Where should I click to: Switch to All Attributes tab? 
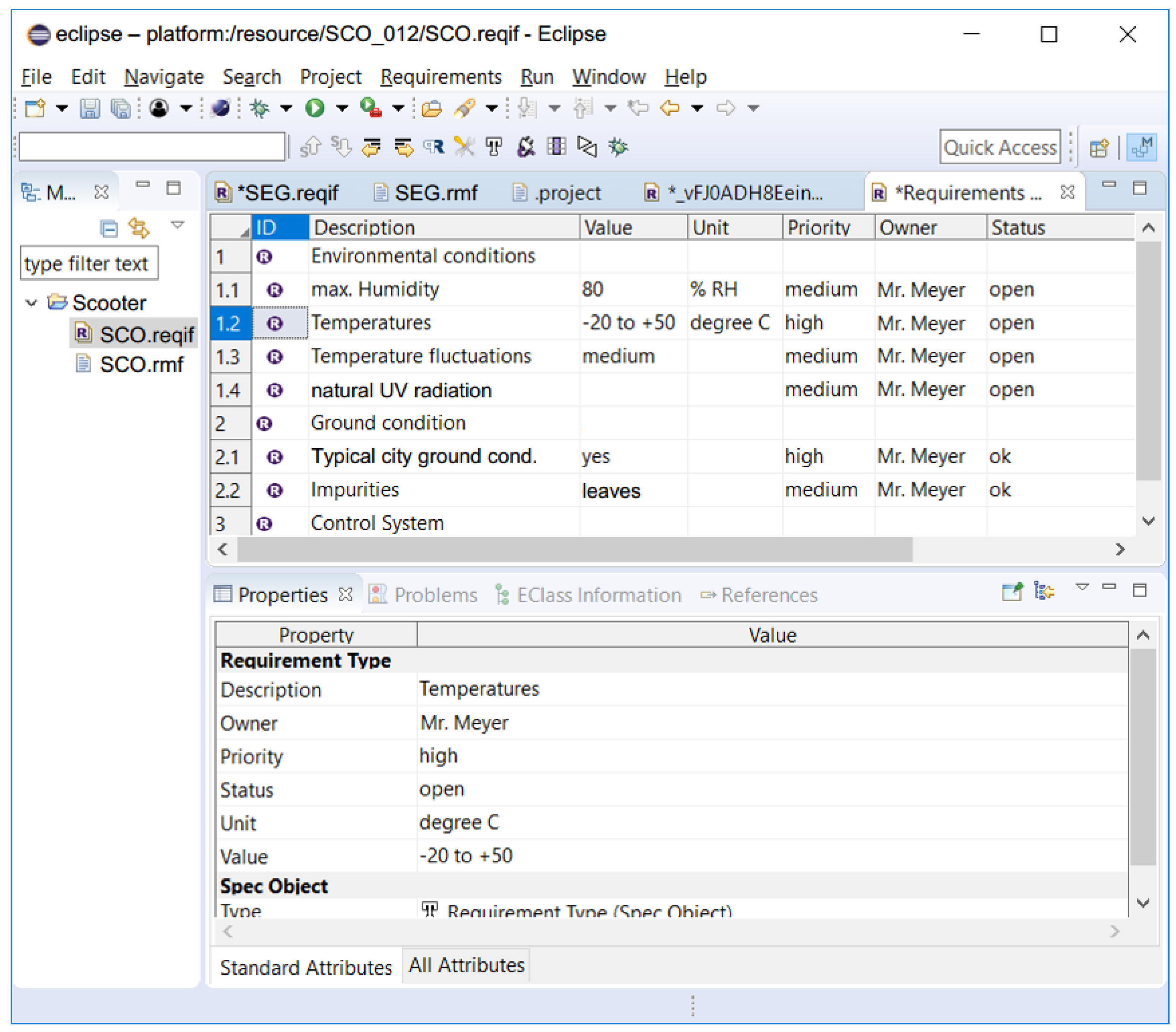click(466, 965)
